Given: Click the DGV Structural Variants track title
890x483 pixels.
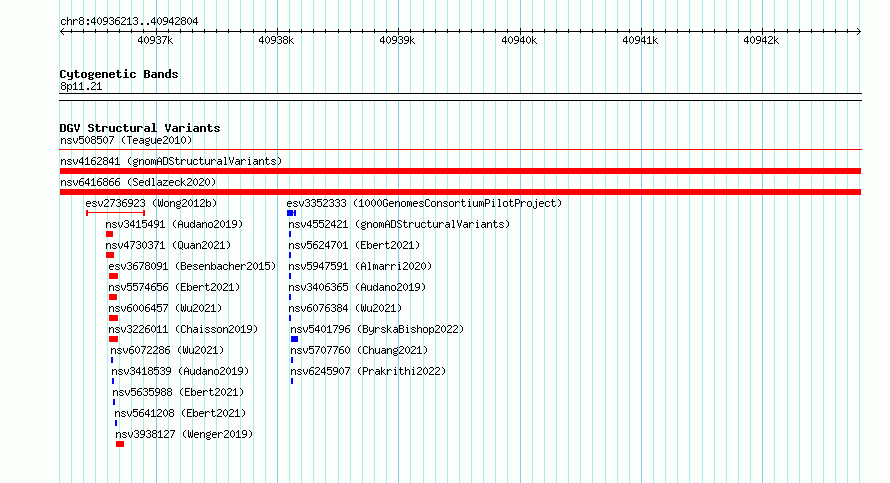Looking at the screenshot, I should [x=140, y=128].
